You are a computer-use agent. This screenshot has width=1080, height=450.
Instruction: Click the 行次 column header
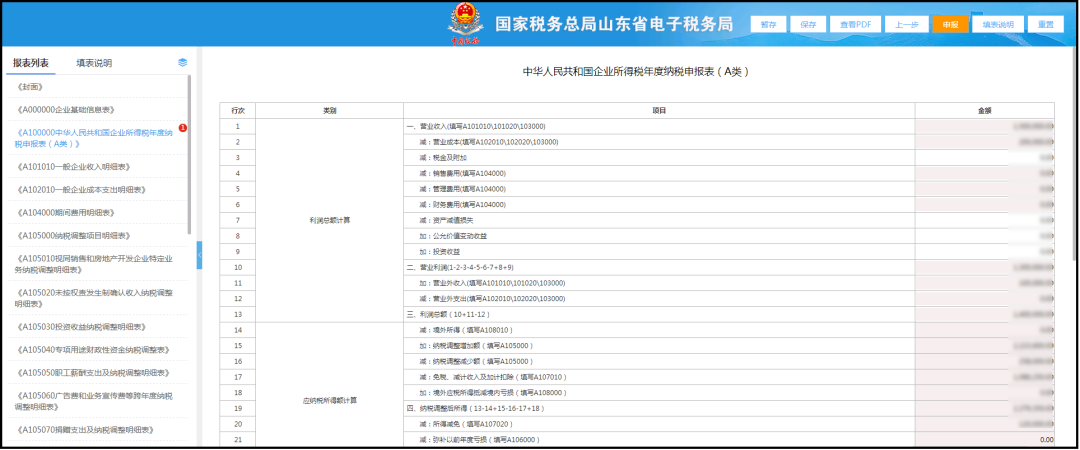point(238,111)
